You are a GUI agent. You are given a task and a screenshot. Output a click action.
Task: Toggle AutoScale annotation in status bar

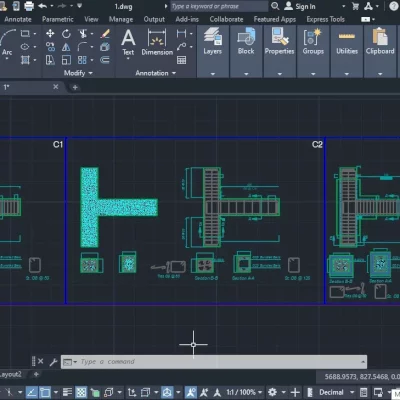coord(204,392)
